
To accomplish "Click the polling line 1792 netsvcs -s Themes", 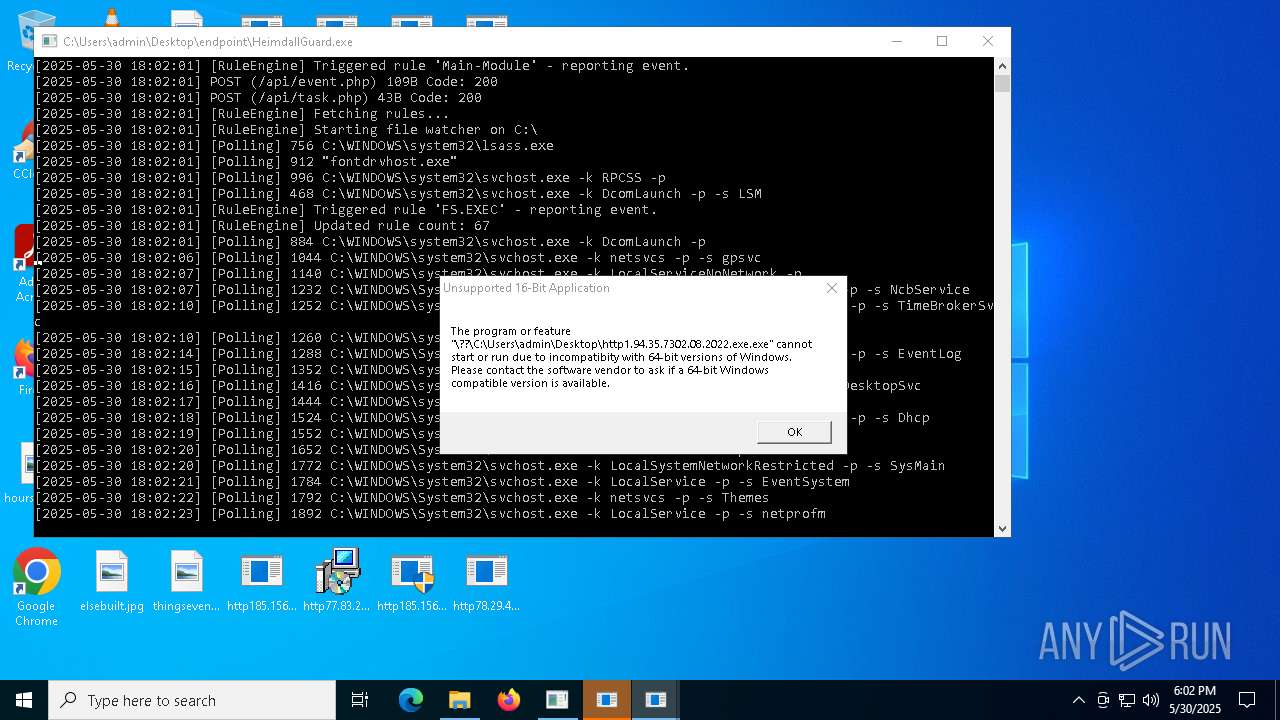I will (x=402, y=498).
